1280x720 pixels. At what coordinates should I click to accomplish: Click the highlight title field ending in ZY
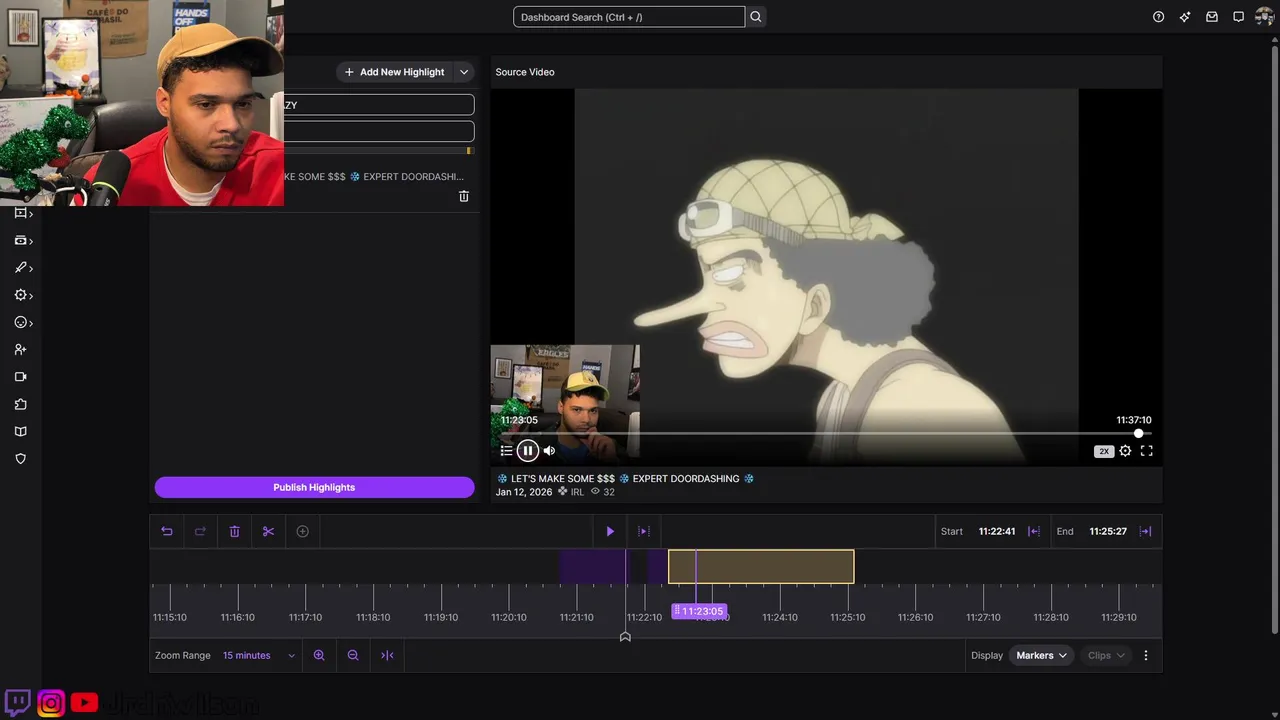(x=379, y=105)
